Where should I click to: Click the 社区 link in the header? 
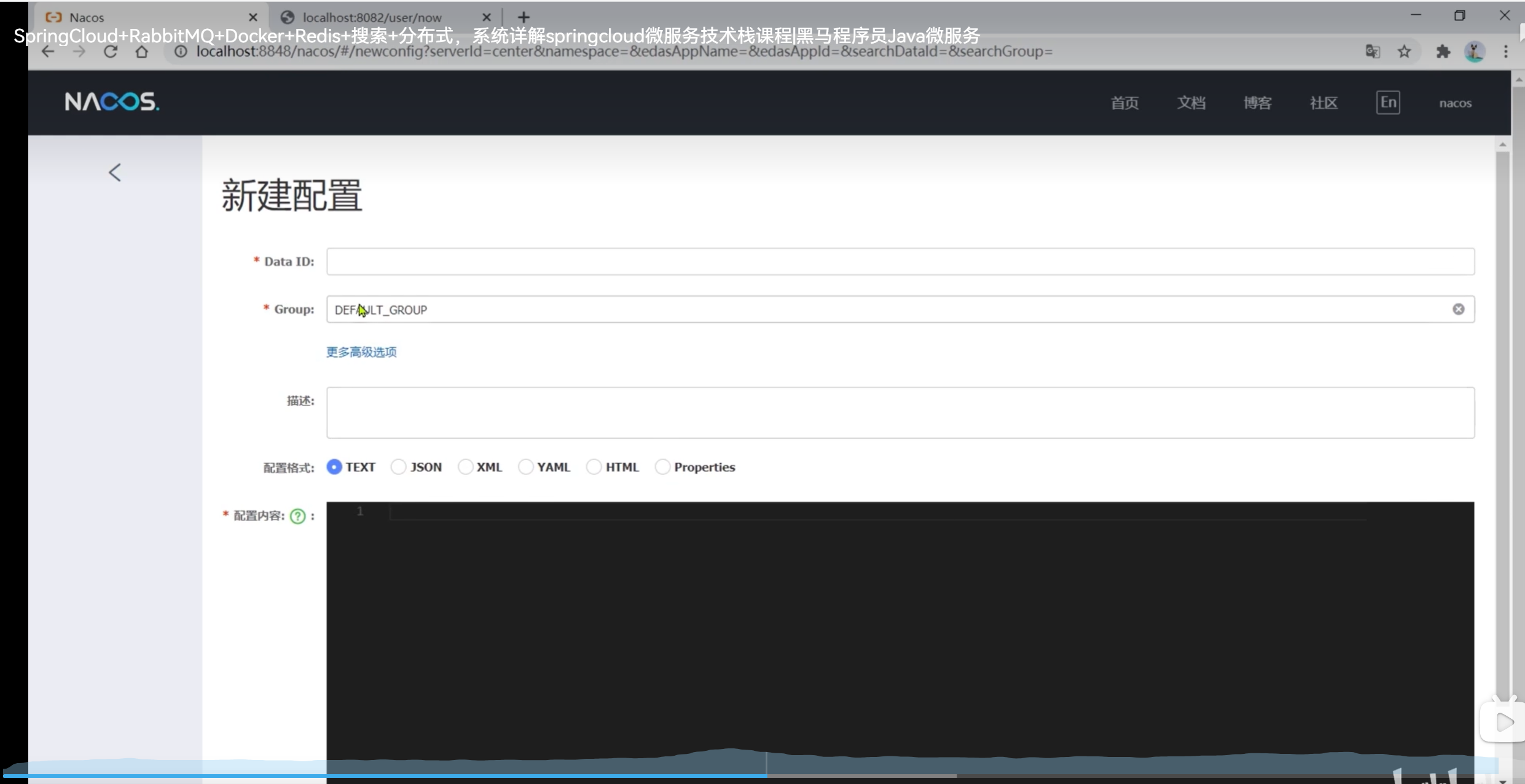(x=1323, y=103)
